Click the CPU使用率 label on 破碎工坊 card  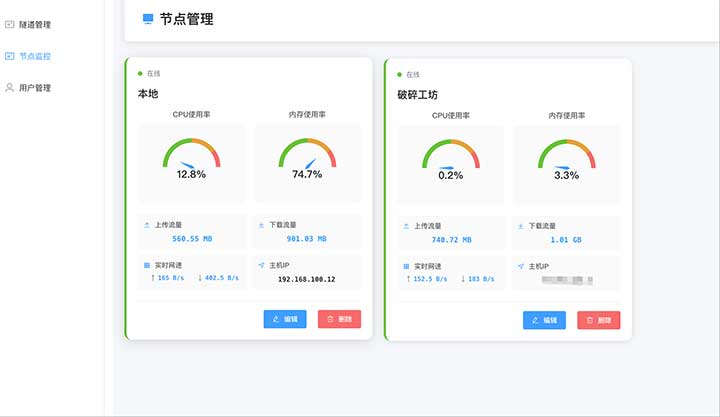tap(451, 115)
